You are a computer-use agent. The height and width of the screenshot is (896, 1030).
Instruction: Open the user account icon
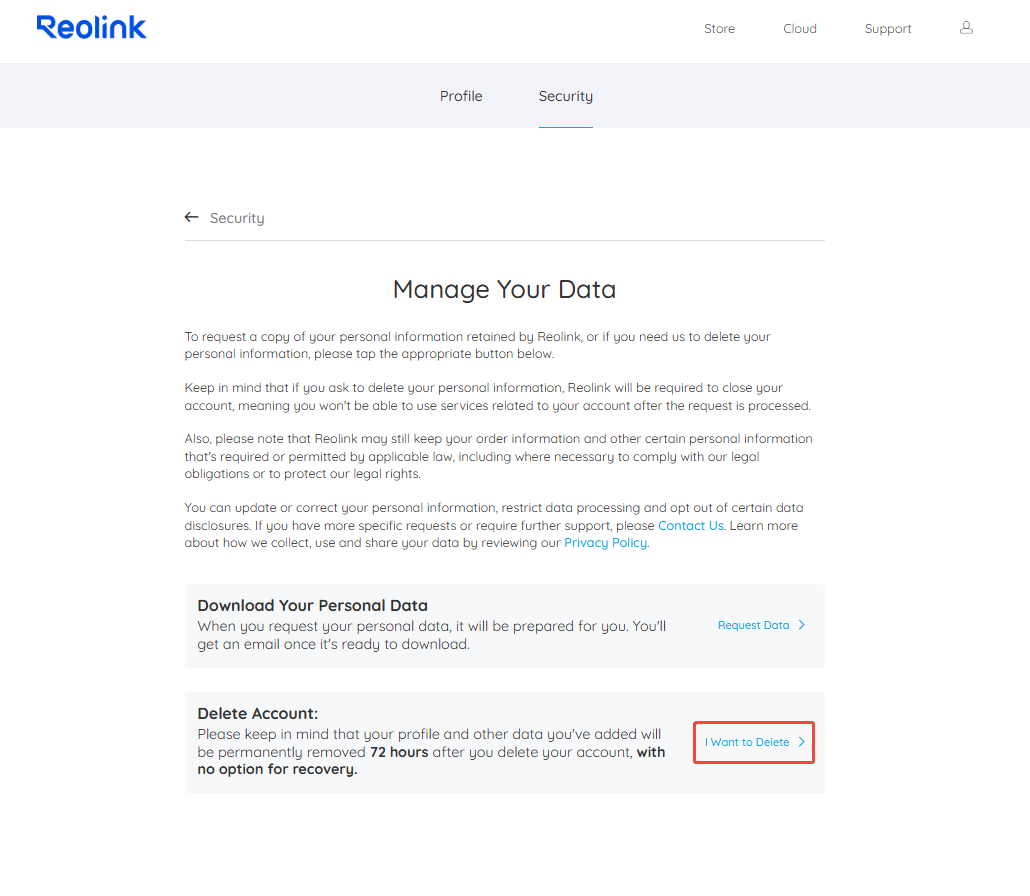pyautogui.click(x=966, y=28)
